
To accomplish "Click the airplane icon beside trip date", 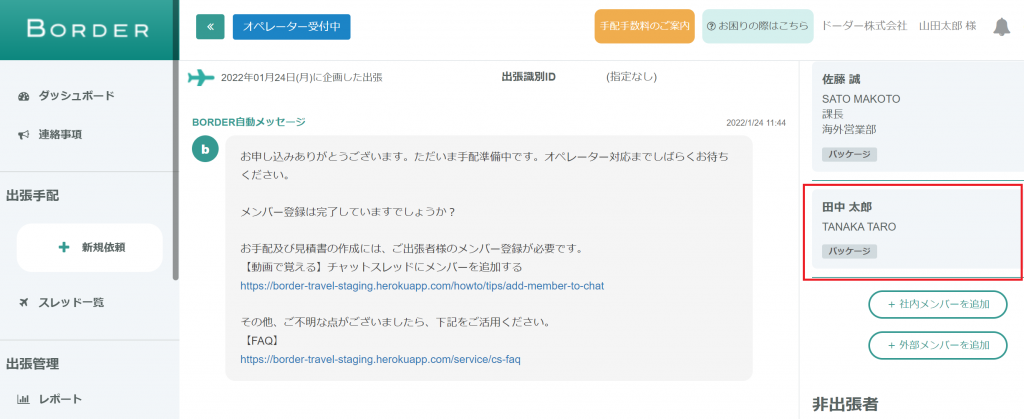I will tap(201, 77).
